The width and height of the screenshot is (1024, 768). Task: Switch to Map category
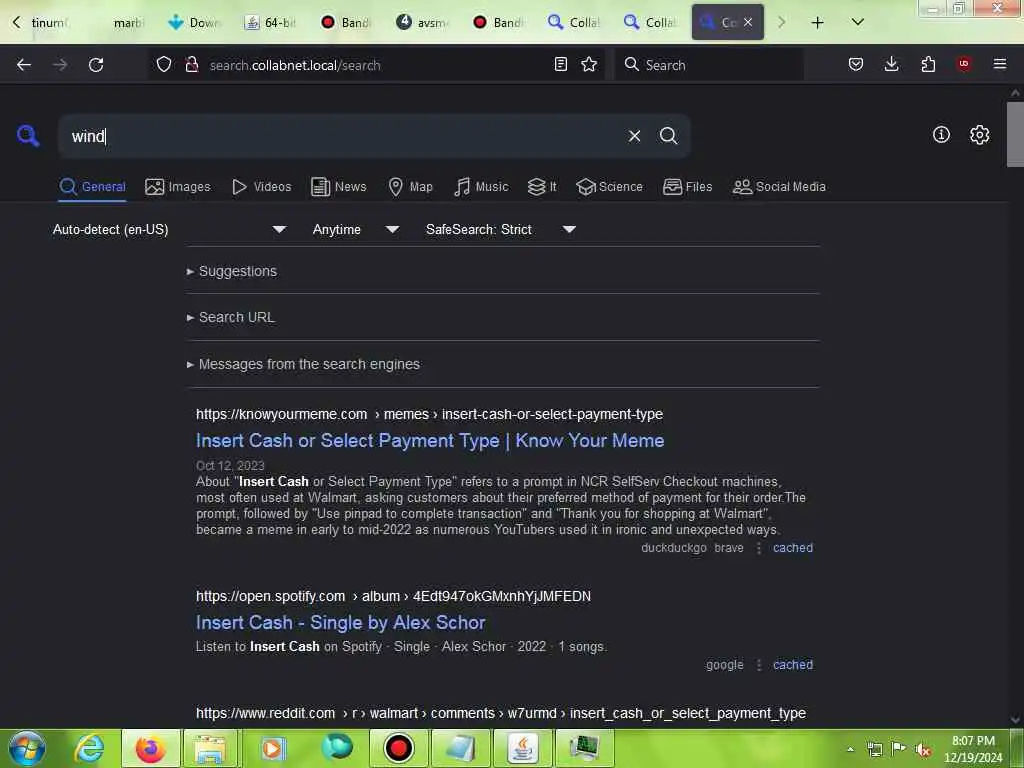pyautogui.click(x=410, y=187)
